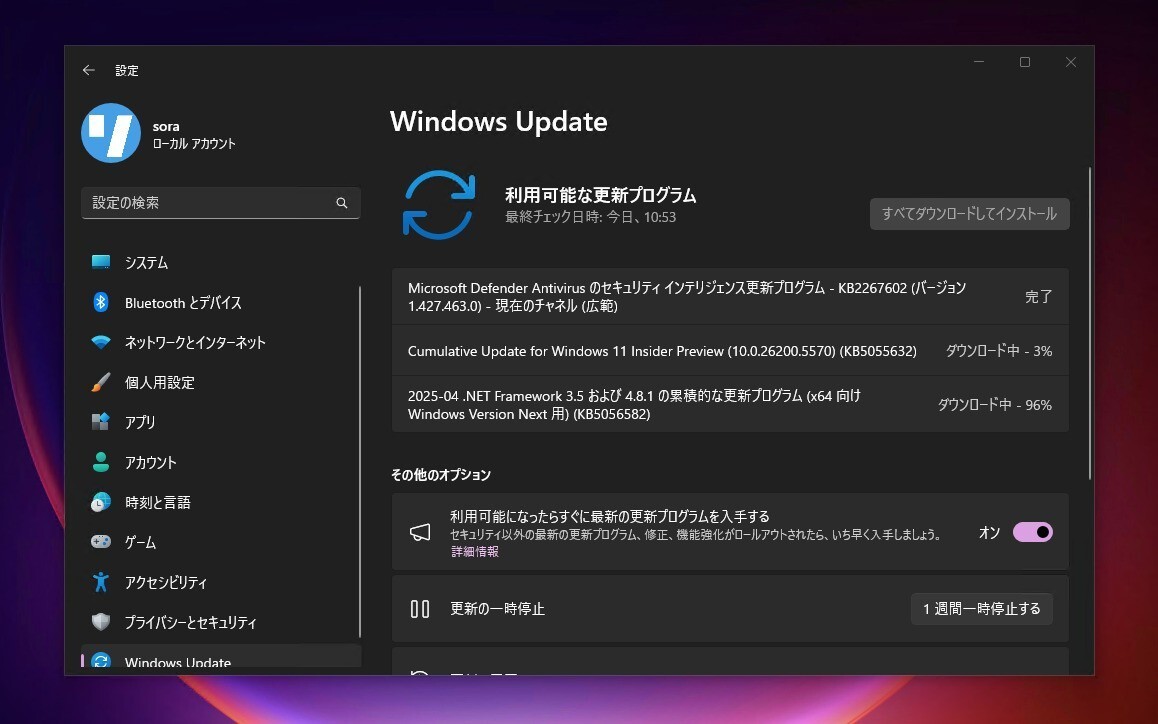Click the ダウンロード中 - 96% status
1158x724 pixels.
tap(995, 405)
